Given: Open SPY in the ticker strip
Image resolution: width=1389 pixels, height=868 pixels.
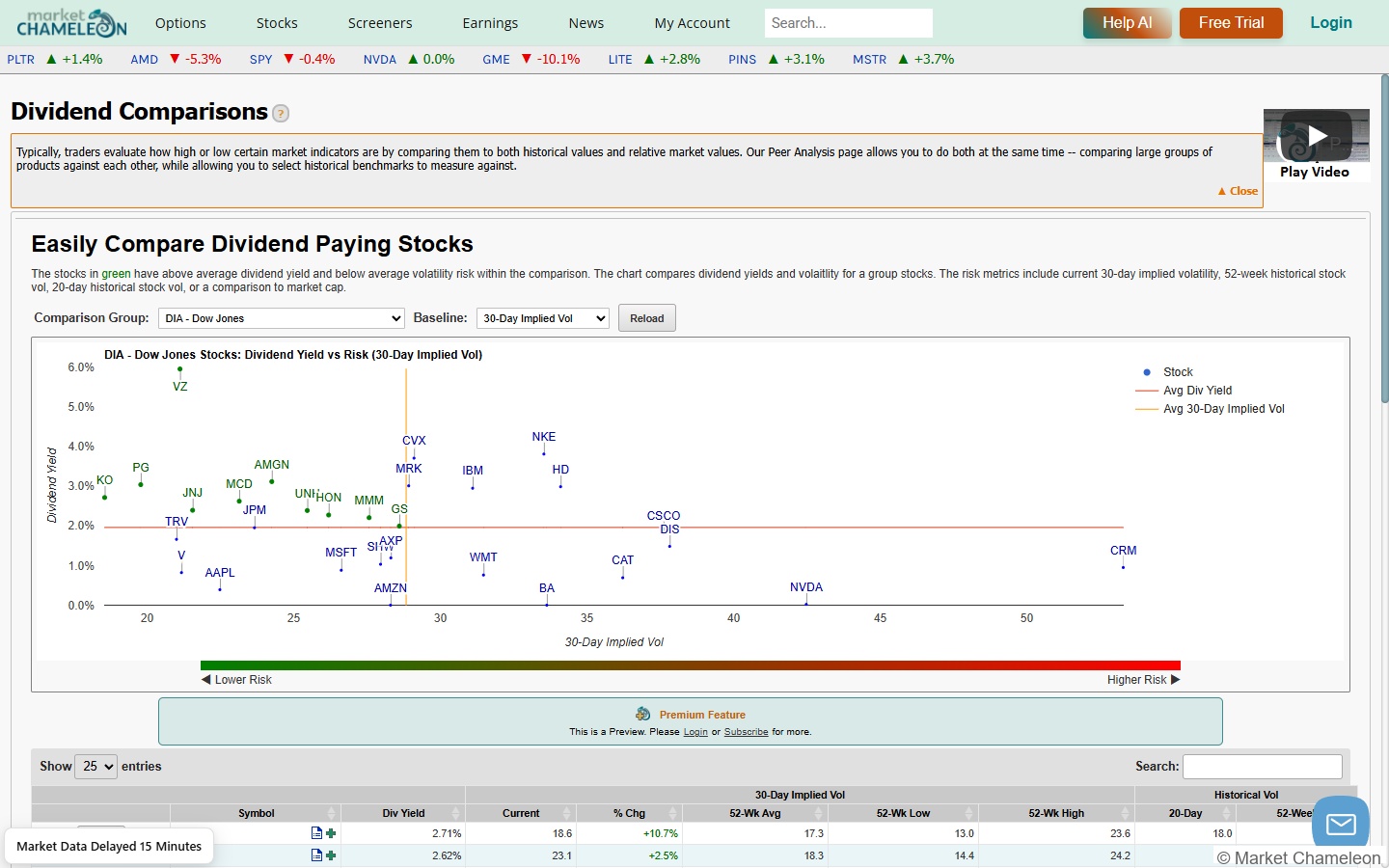Looking at the screenshot, I should (260, 60).
